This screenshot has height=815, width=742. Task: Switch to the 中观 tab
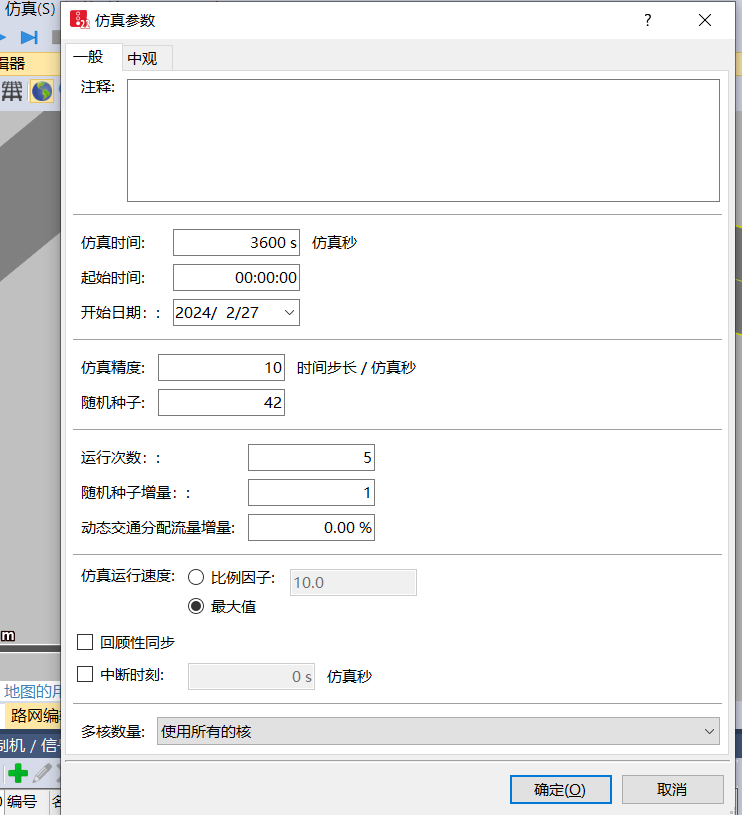[148, 58]
